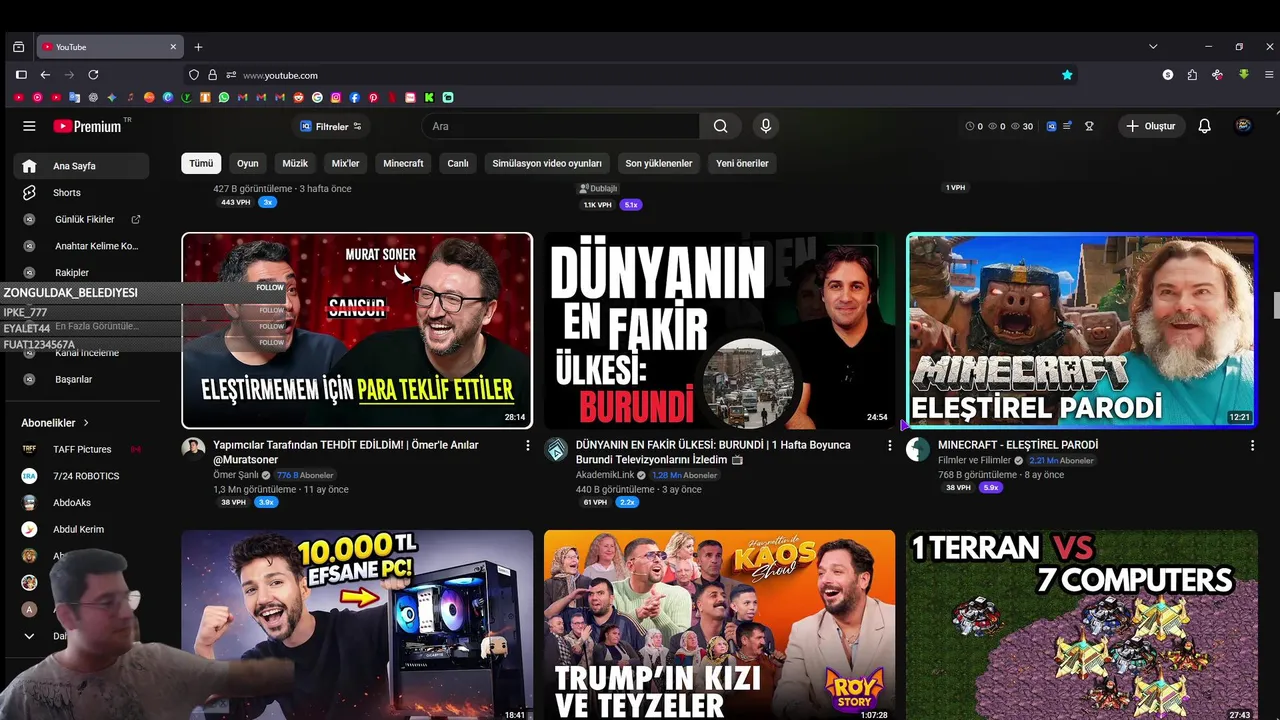1280x720 pixels.
Task: Open WhatsApp bookmark icon
Action: [x=224, y=97]
